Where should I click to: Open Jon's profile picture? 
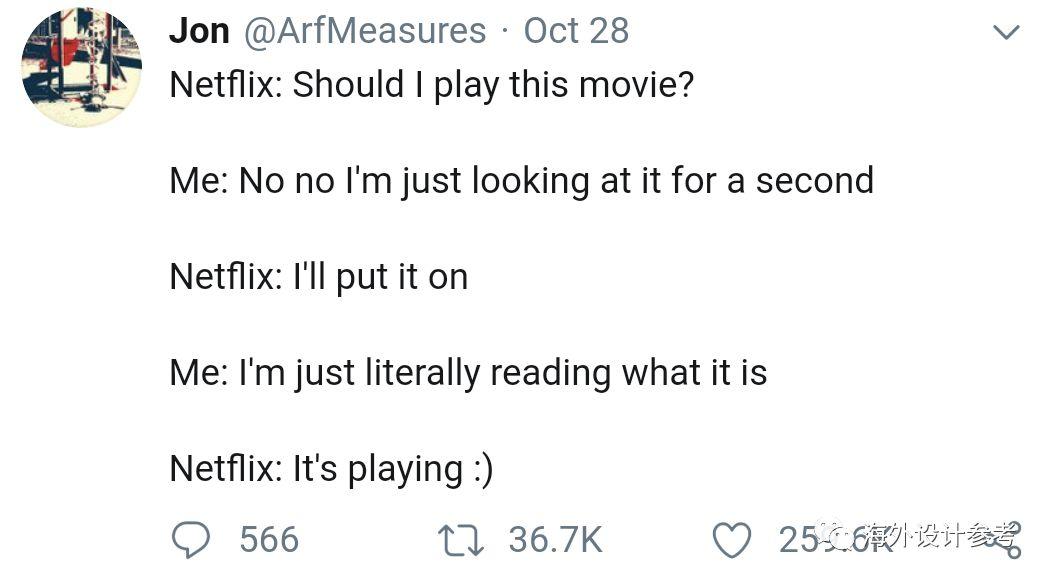tap(81, 67)
